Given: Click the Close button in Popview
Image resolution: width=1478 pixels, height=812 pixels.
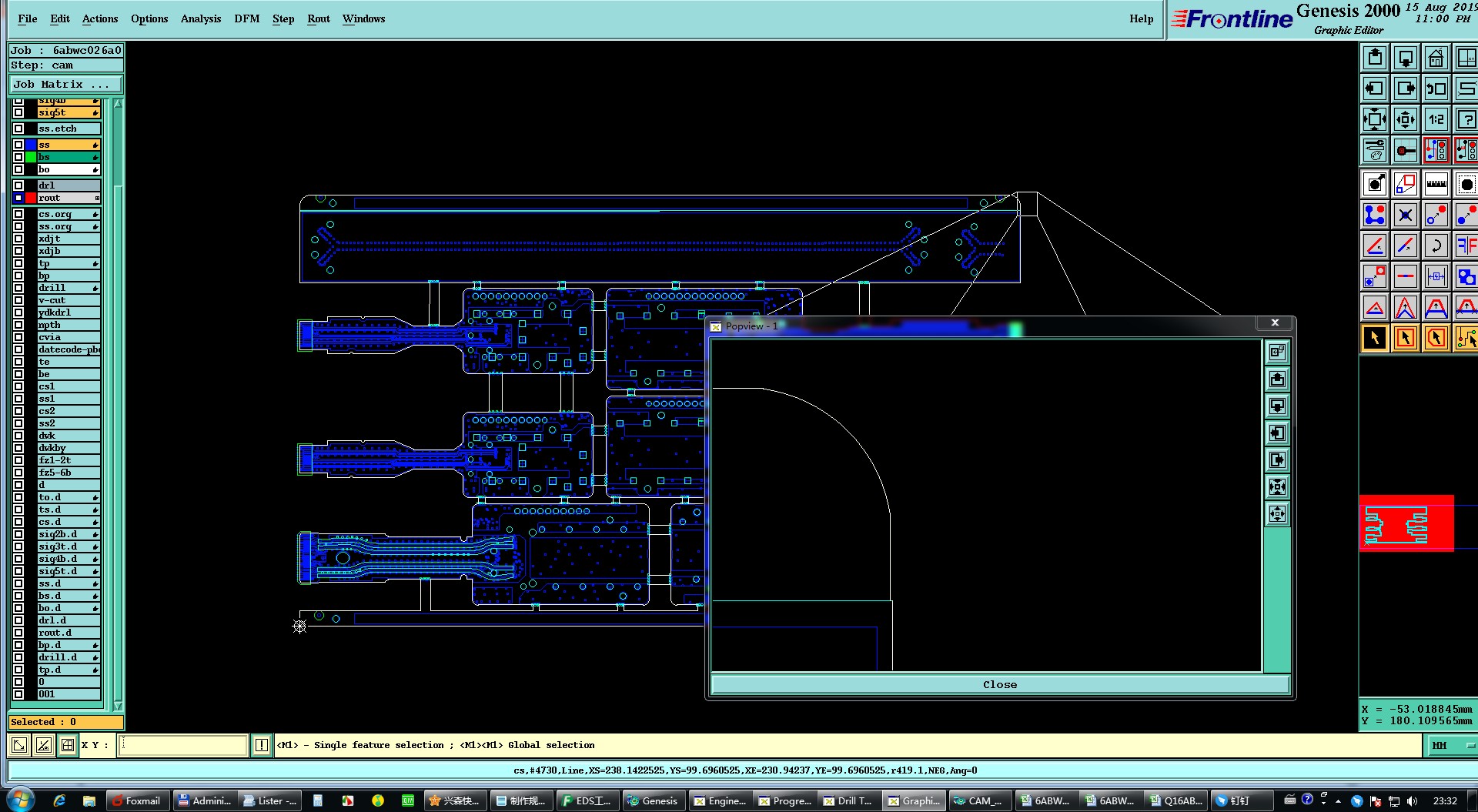Looking at the screenshot, I should coord(1000,684).
